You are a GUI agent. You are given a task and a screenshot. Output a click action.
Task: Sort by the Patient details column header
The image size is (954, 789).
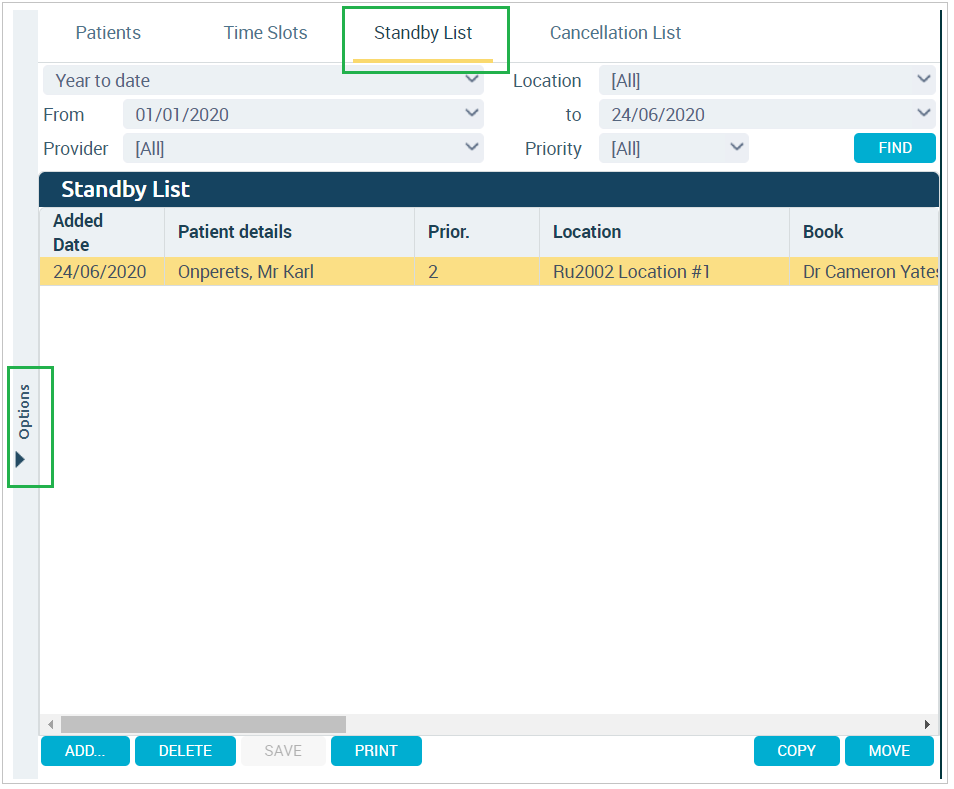click(290, 232)
